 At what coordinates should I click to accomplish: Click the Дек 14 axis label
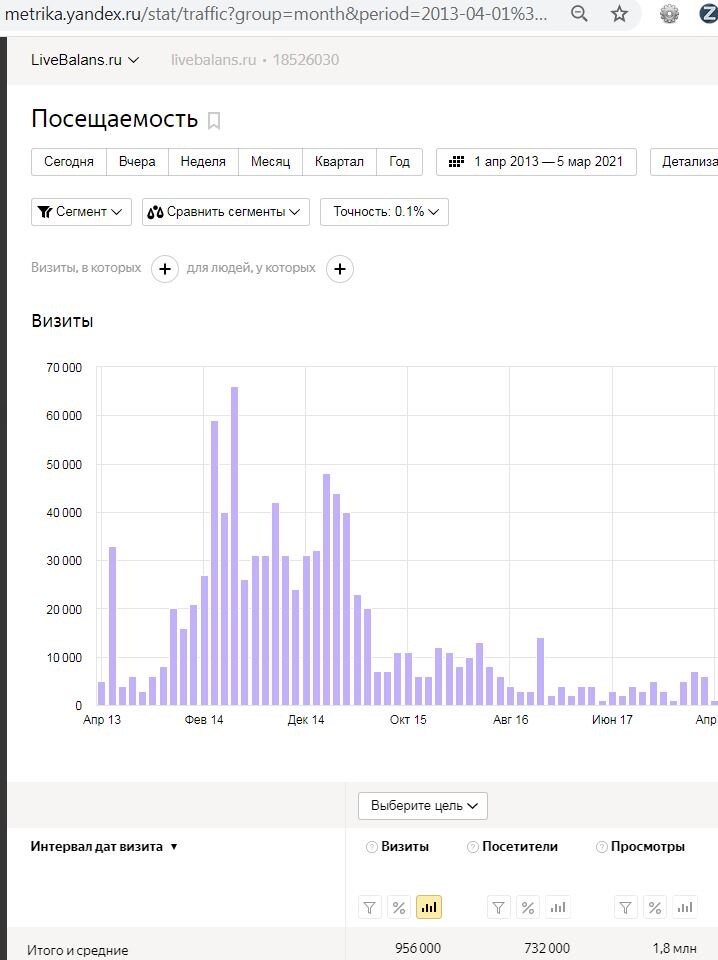(x=306, y=720)
